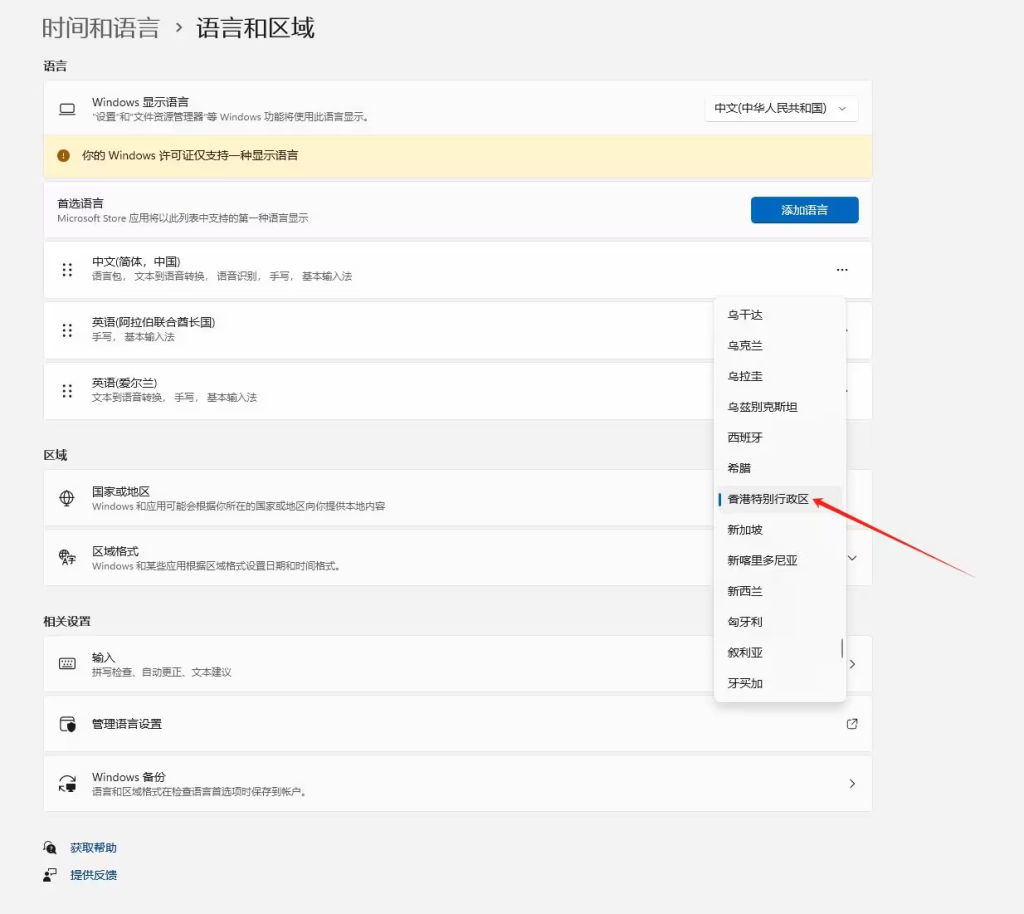The width and height of the screenshot is (1024, 914).
Task: Click the keyboard icon next to 输入
Action: (67, 664)
